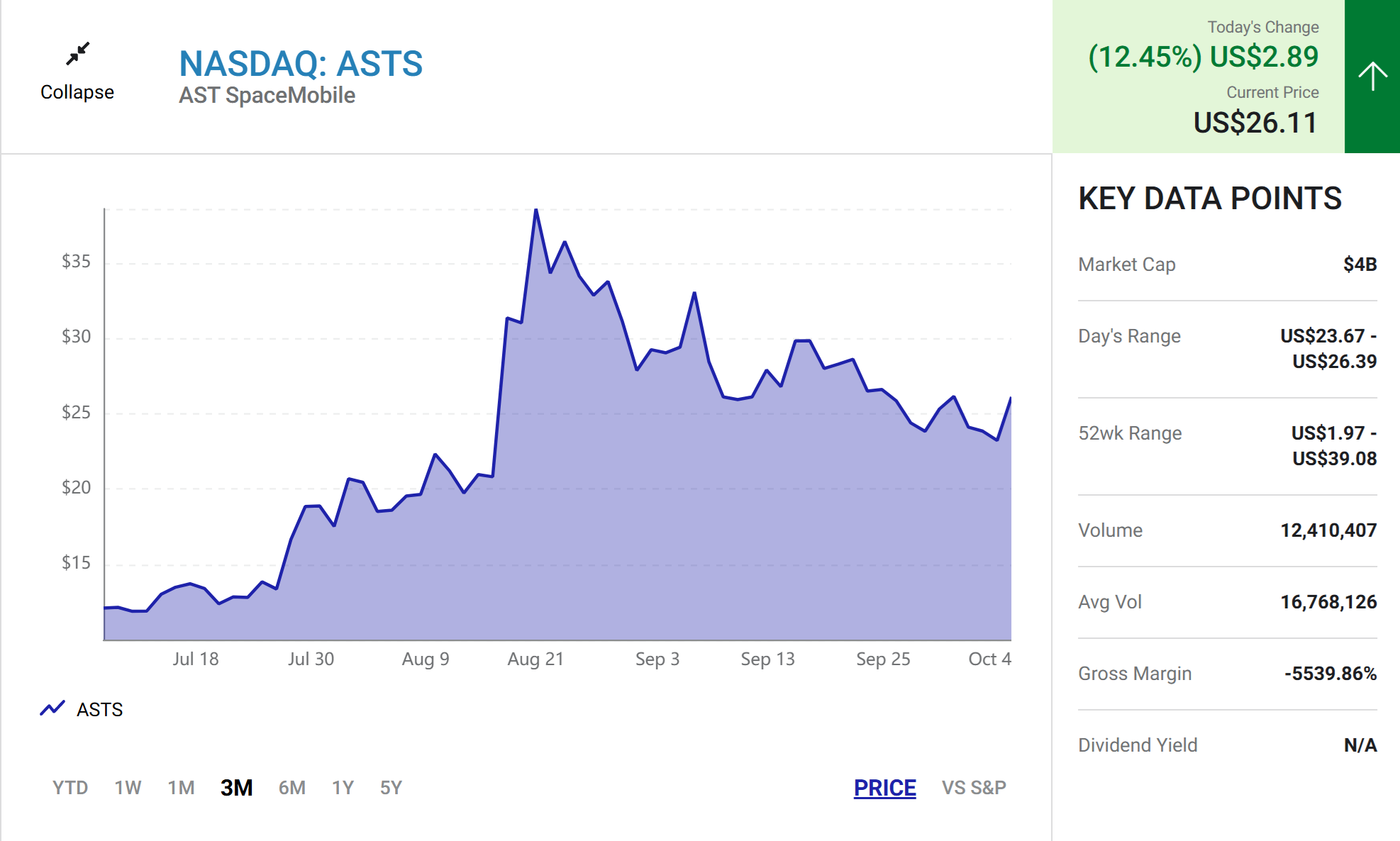Switch chart to VS S&P comparison
The height and width of the screenshot is (841, 1400).
(974, 788)
